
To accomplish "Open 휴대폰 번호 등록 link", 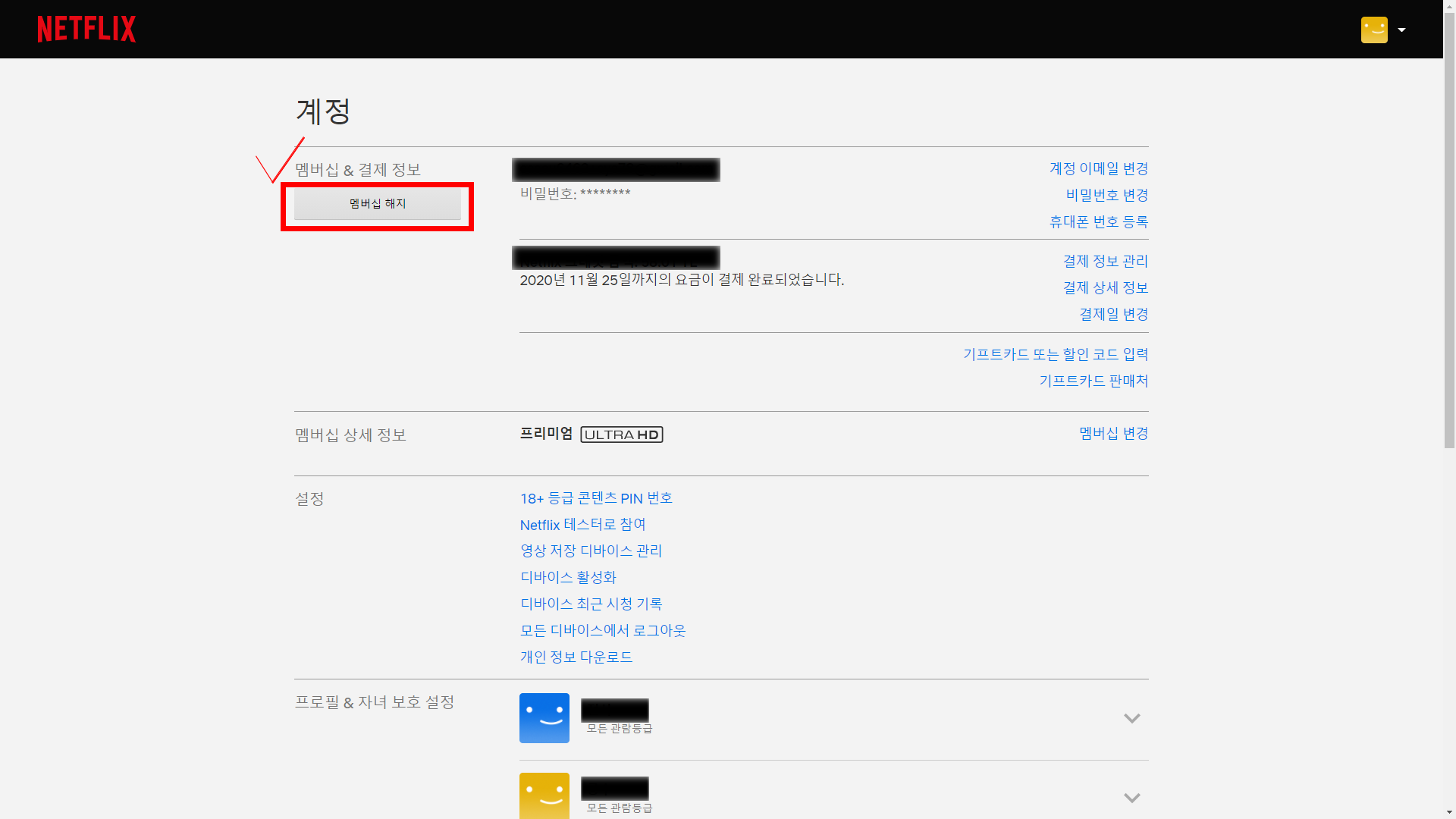I will click(x=1099, y=221).
